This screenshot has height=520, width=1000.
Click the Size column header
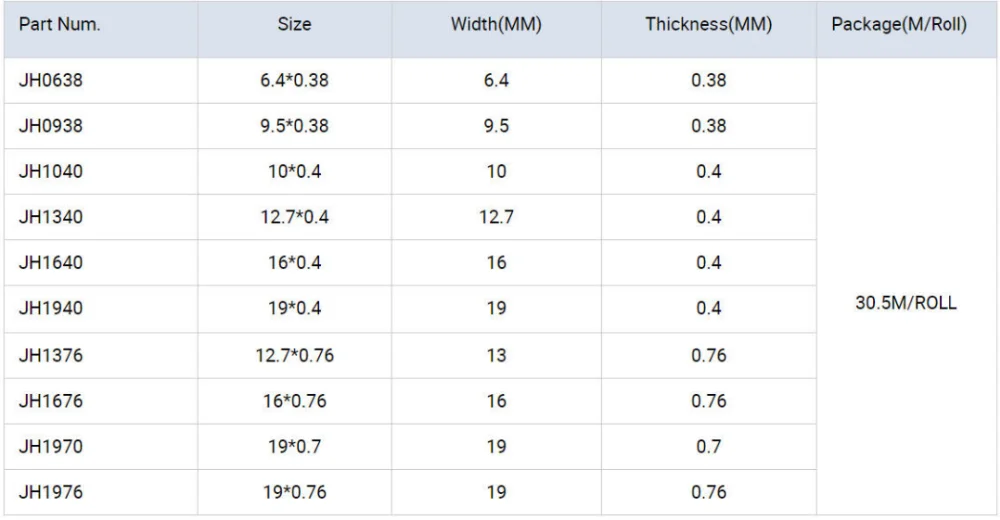pyautogui.click(x=294, y=25)
